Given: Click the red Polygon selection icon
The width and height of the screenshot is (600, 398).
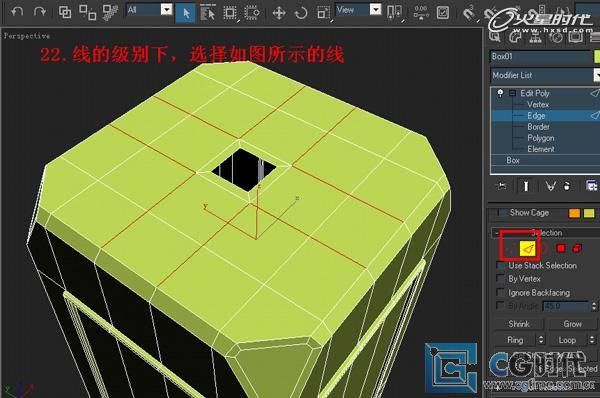Looking at the screenshot, I should coord(561,249).
